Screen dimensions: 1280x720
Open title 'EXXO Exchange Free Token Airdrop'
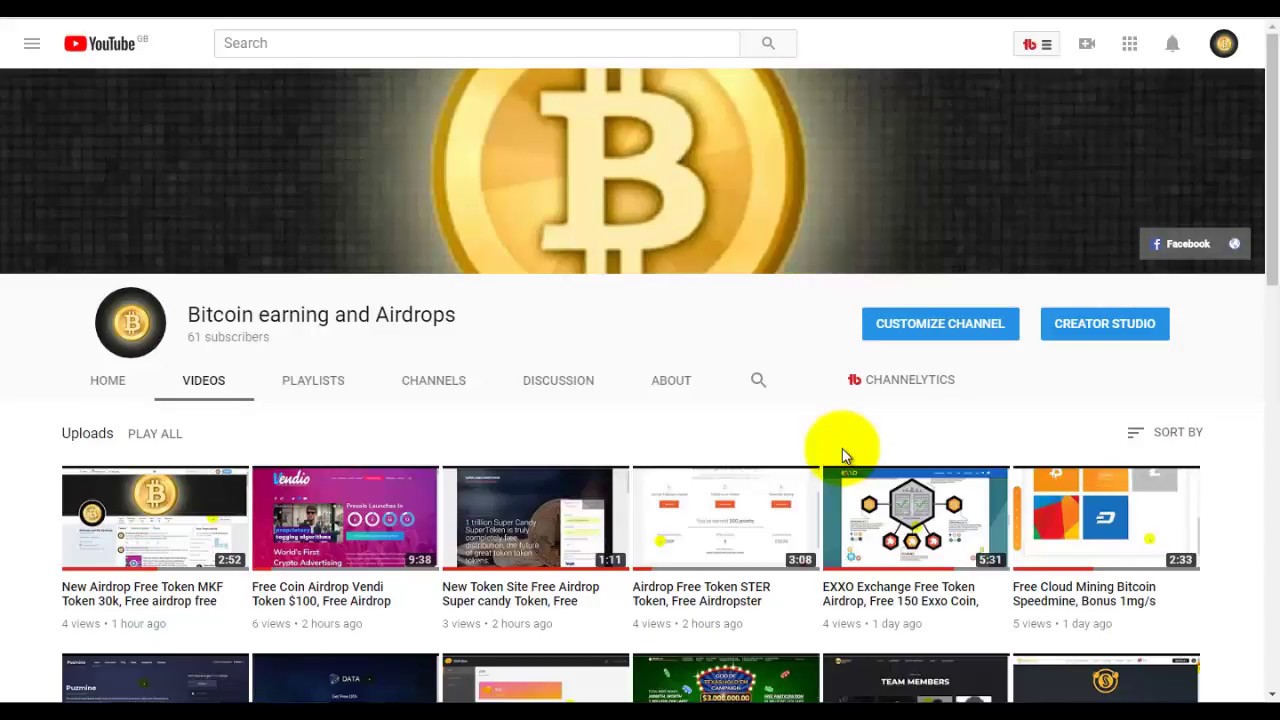click(900, 594)
